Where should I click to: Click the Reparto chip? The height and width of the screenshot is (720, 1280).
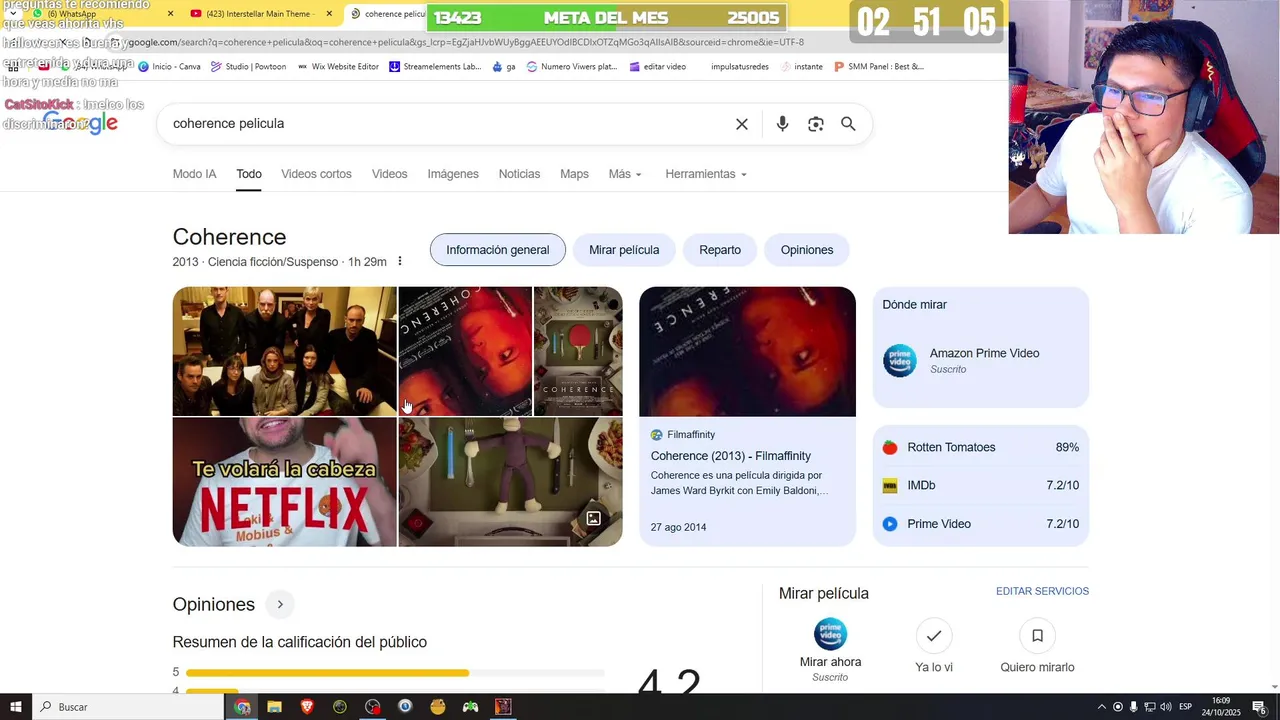click(720, 250)
